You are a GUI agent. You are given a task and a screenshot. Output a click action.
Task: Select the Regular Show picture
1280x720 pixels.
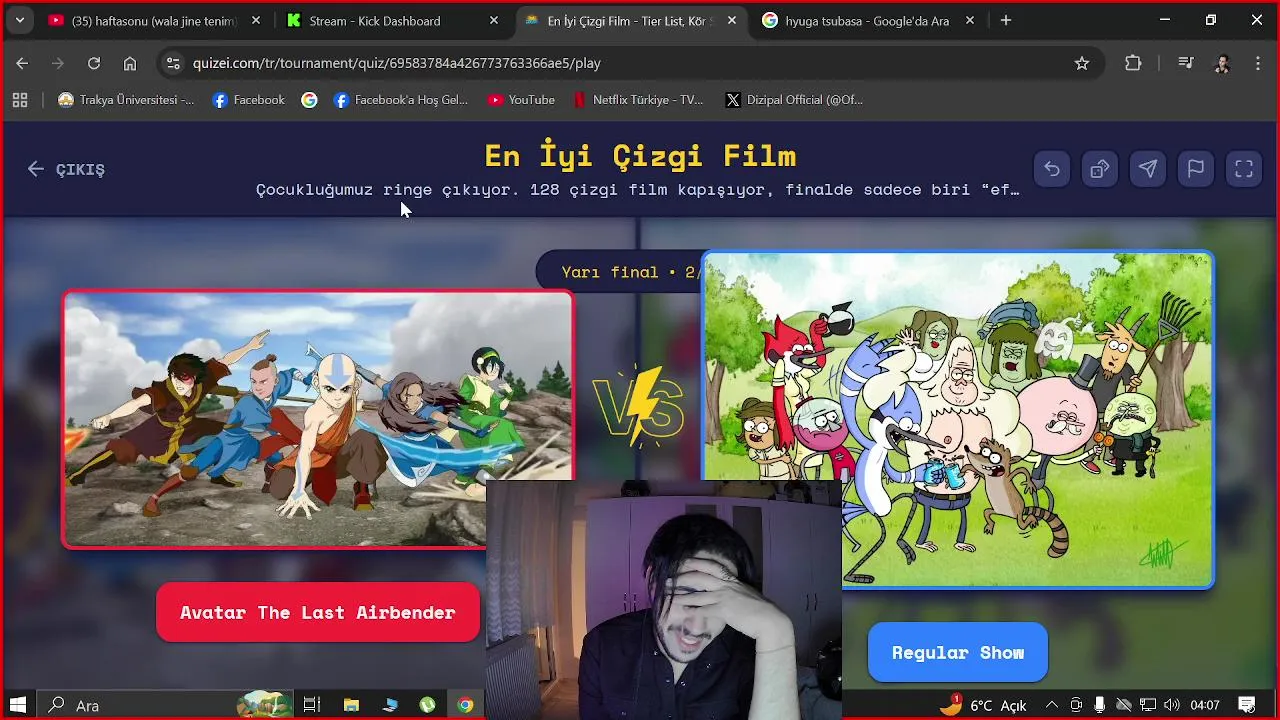958,419
